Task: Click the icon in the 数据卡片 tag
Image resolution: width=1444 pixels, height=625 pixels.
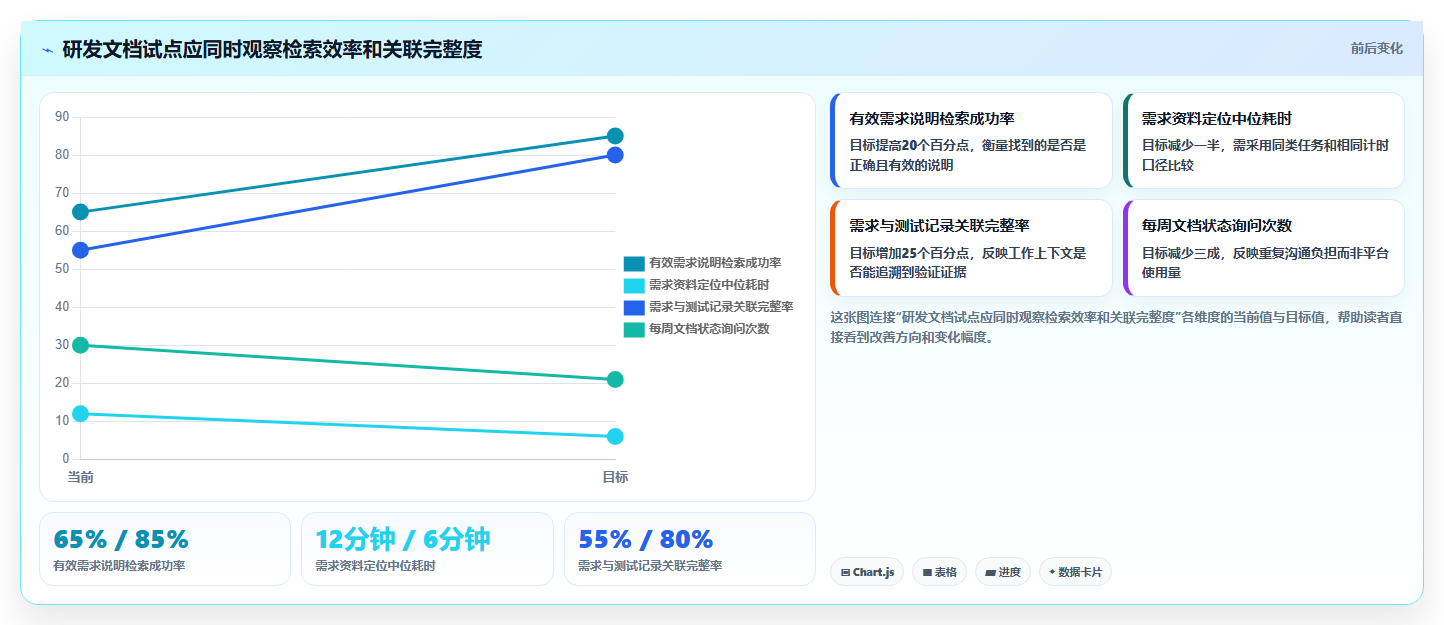Action: (x=1052, y=573)
